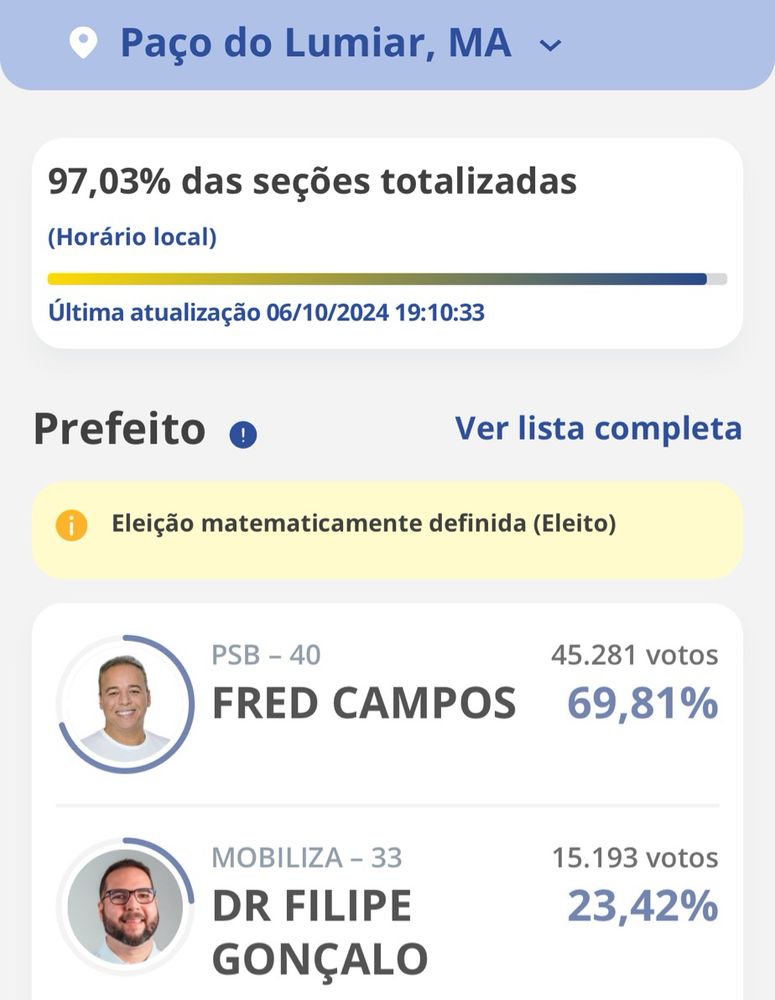Click the 23,42% vote percentage
775x1000 pixels.
pyautogui.click(x=642, y=907)
